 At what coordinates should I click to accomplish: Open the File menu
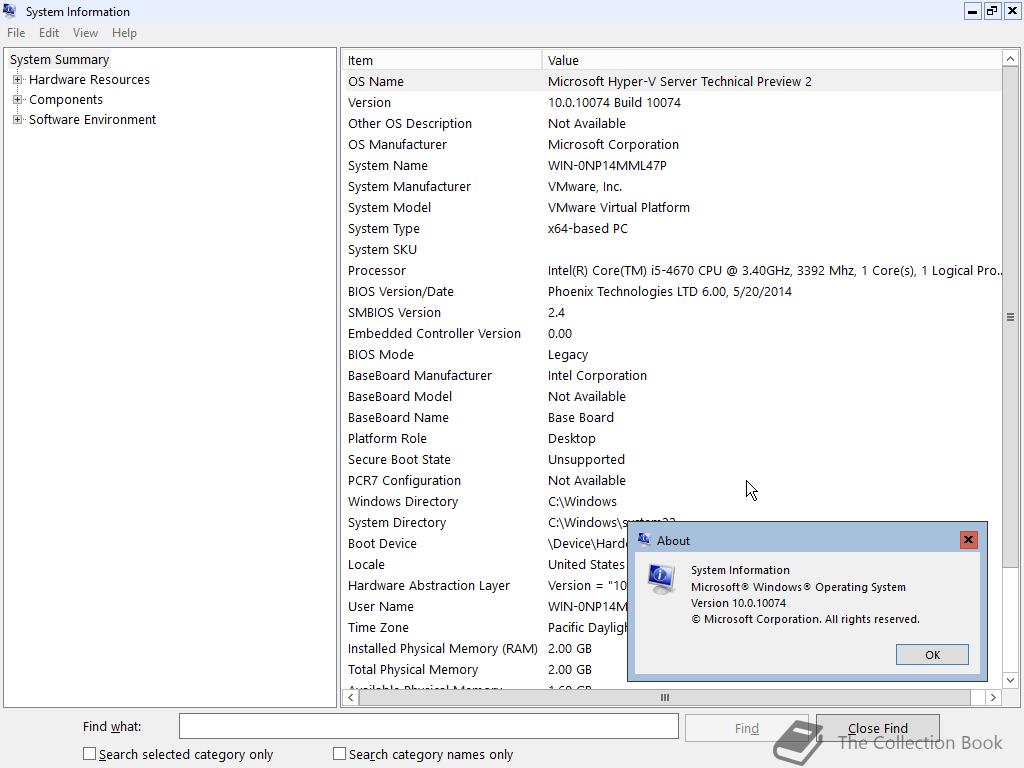(16, 33)
